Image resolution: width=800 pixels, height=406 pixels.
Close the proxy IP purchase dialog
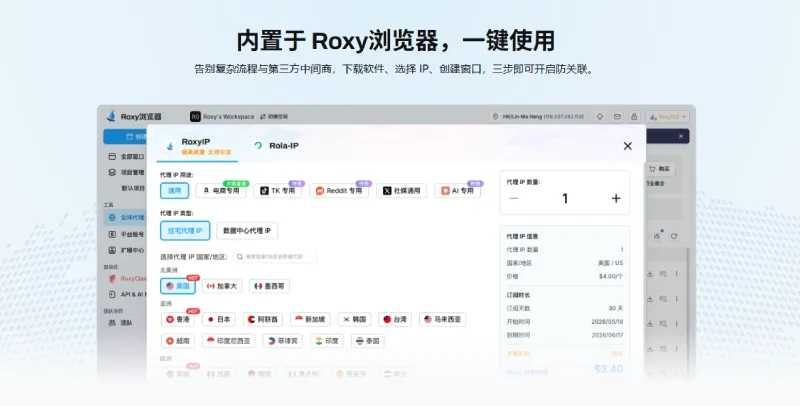pos(628,146)
